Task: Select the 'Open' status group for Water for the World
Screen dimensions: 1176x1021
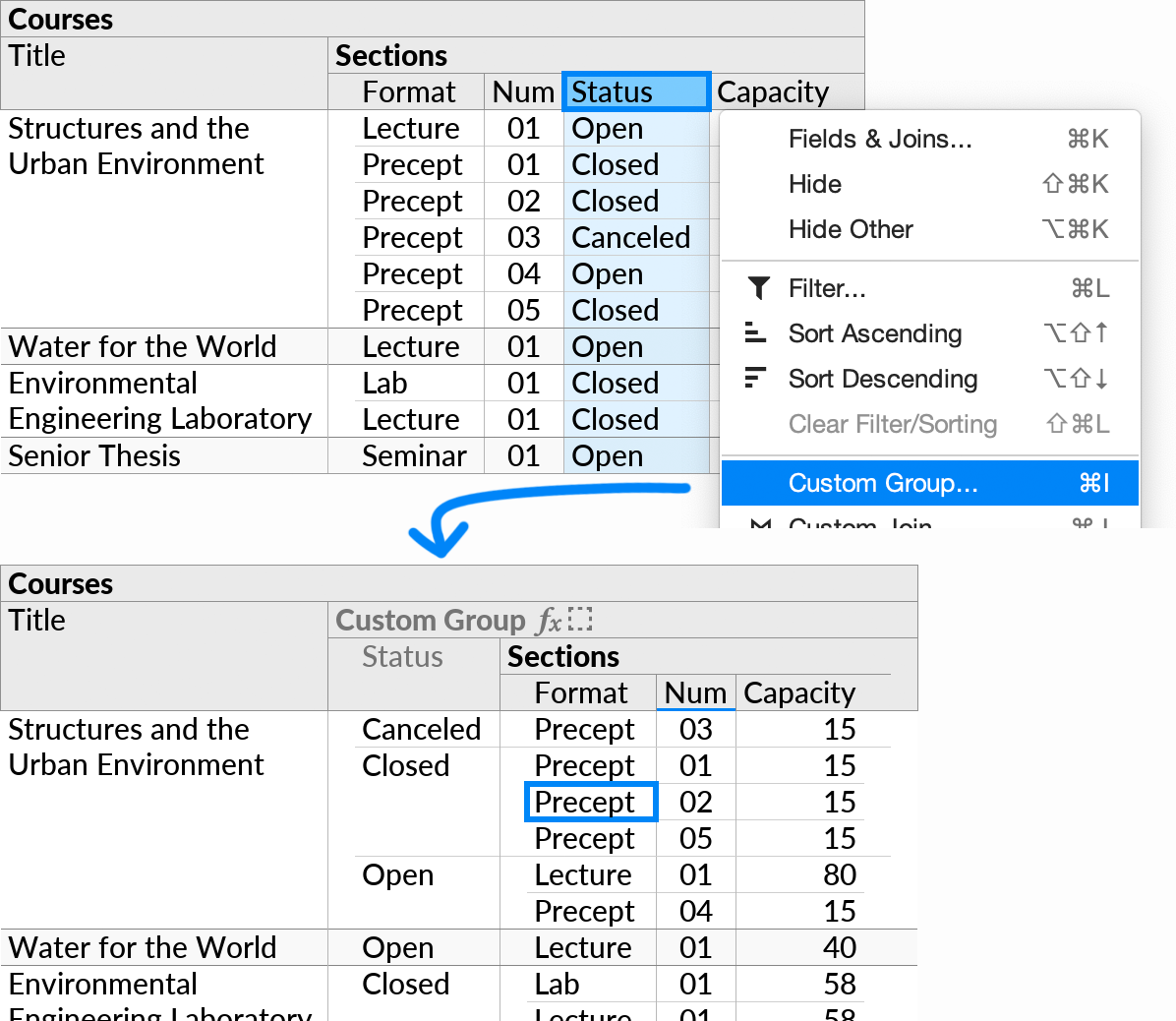Action: click(x=398, y=947)
